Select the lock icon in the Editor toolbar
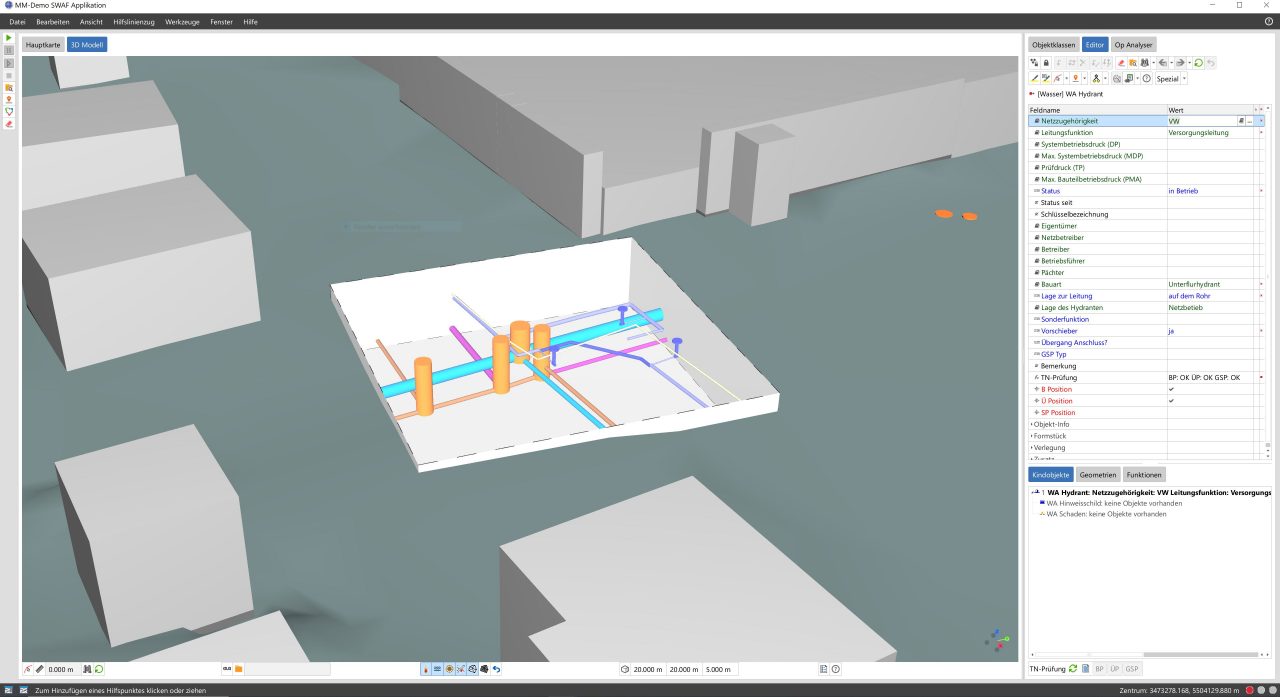The image size is (1280, 697). (1046, 62)
